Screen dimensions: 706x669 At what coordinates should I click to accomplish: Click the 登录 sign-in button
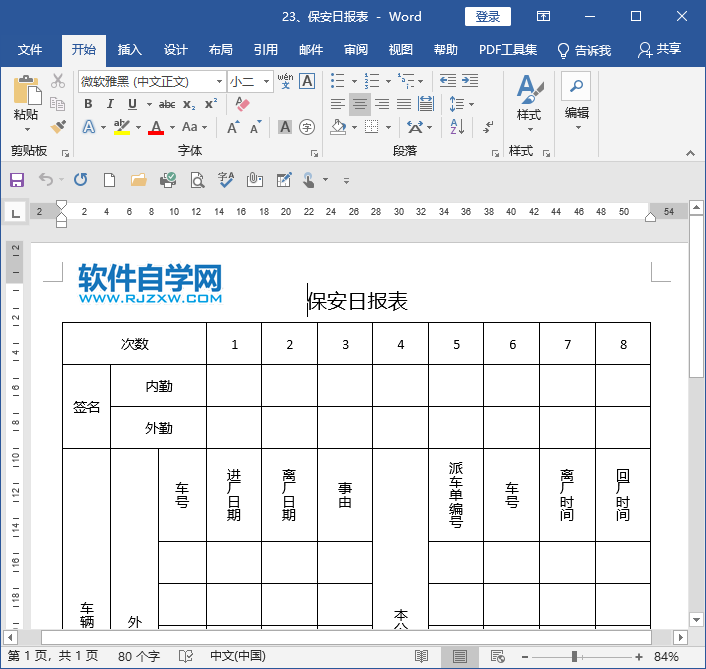pyautogui.click(x=488, y=17)
